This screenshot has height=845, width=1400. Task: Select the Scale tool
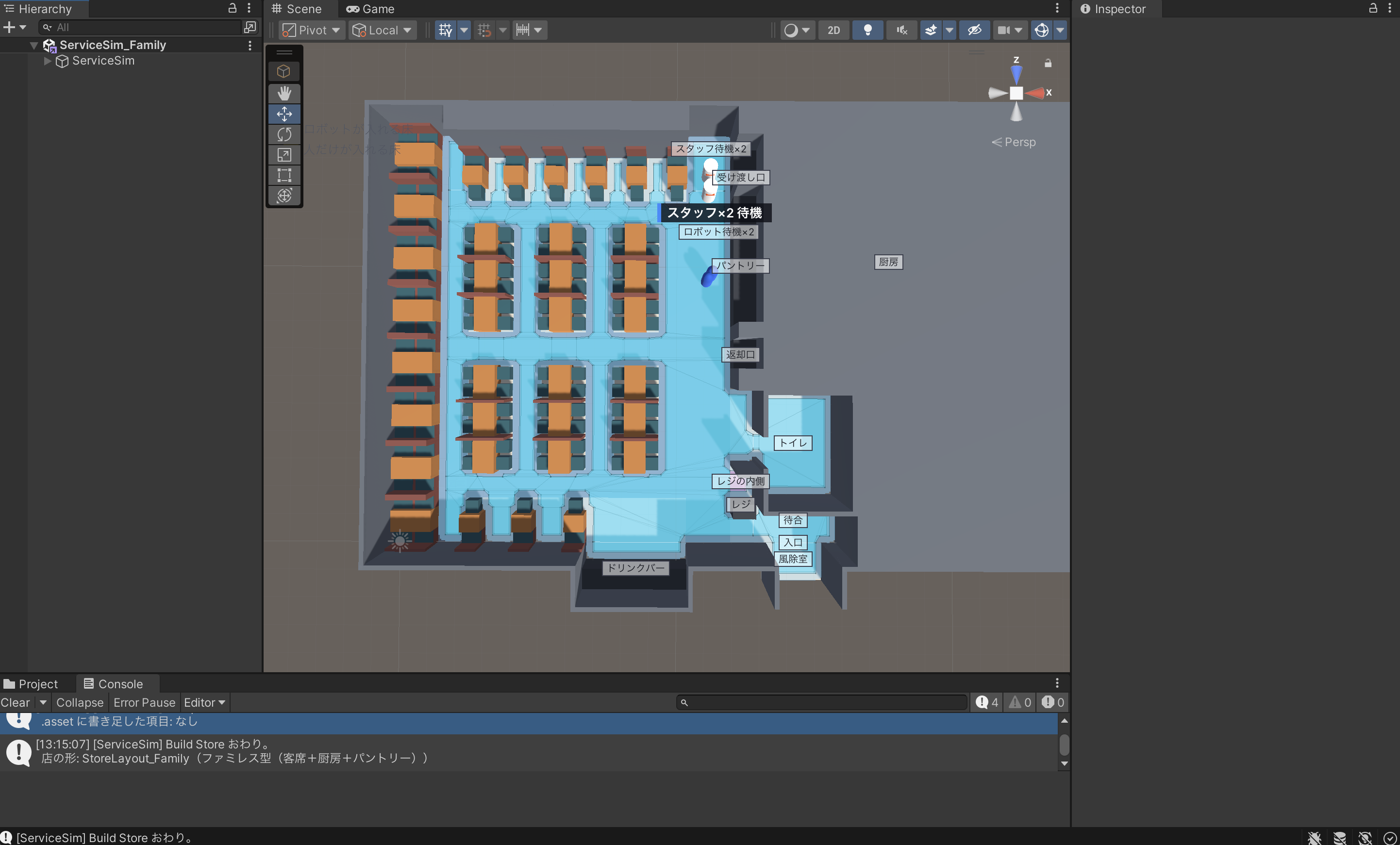pos(284,154)
